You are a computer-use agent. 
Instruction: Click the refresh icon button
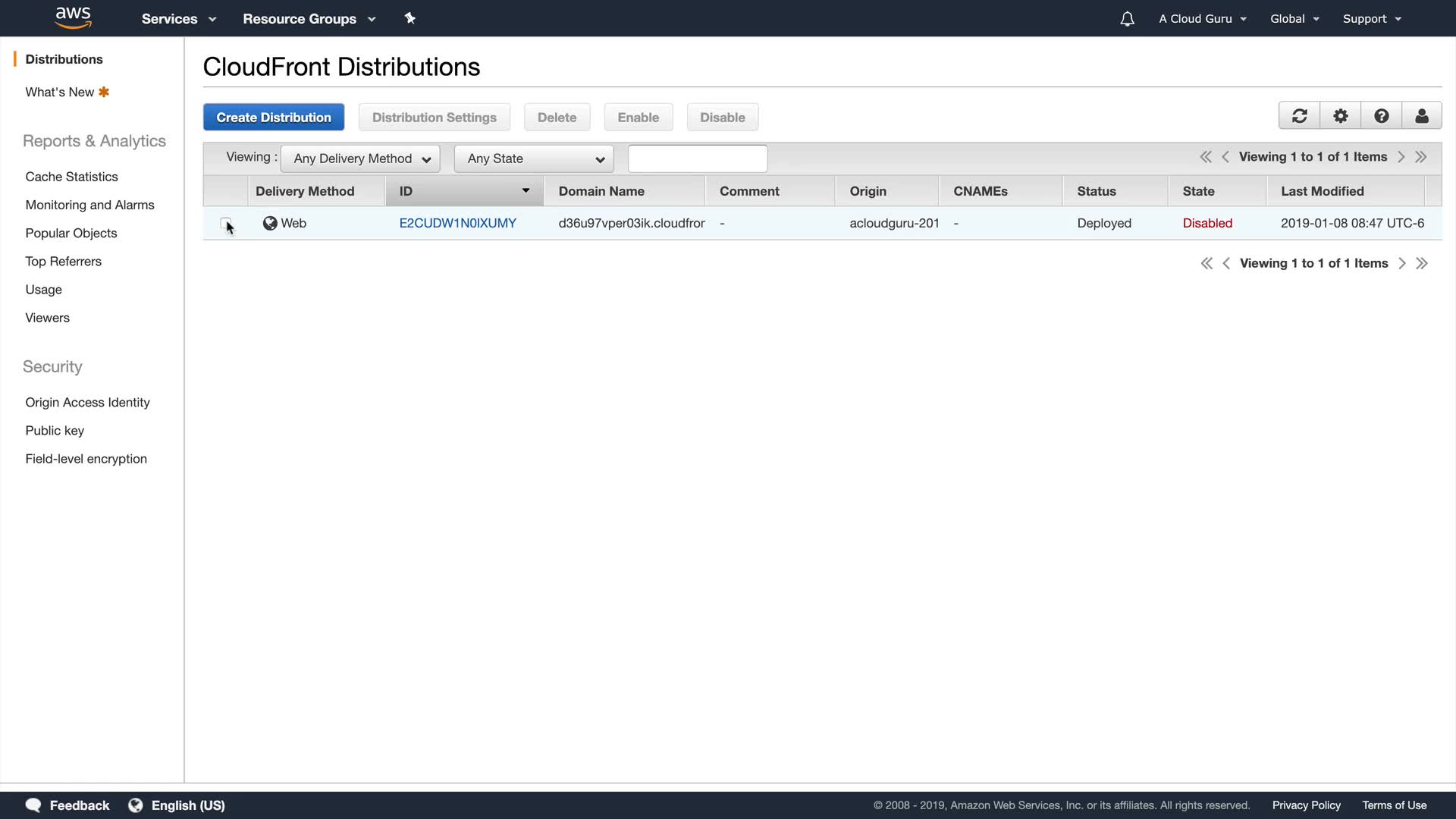coord(1299,116)
